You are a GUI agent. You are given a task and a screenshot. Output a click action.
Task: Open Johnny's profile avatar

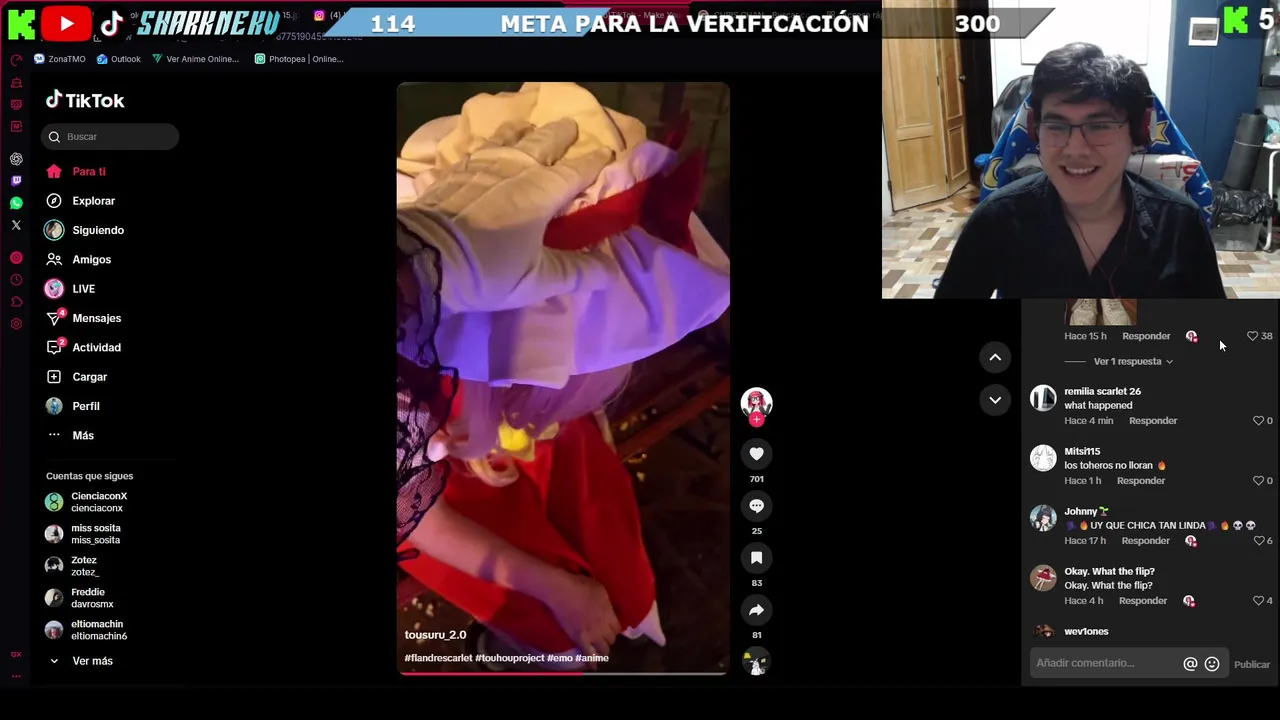(1043, 518)
